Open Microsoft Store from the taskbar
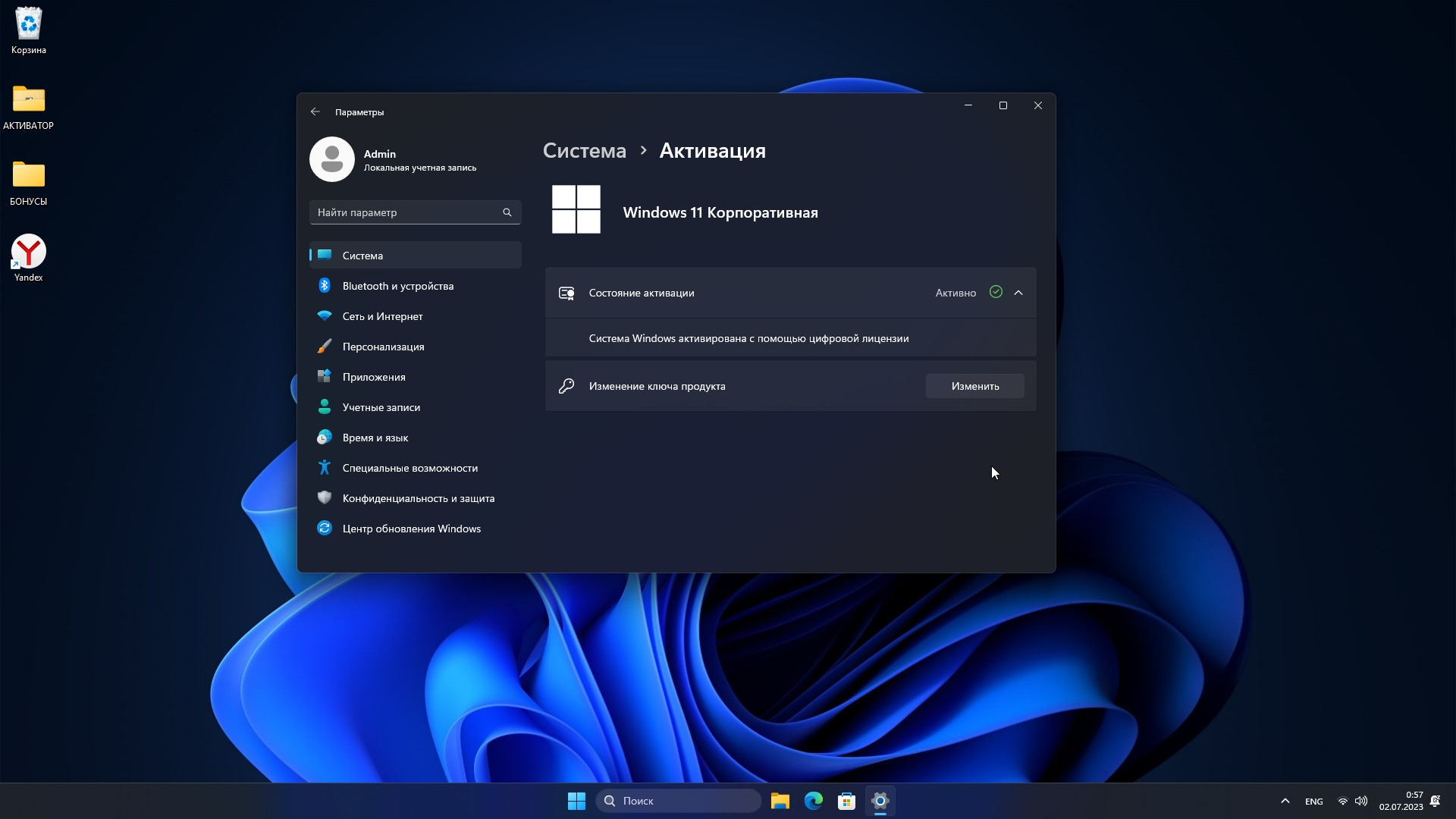 (x=846, y=801)
